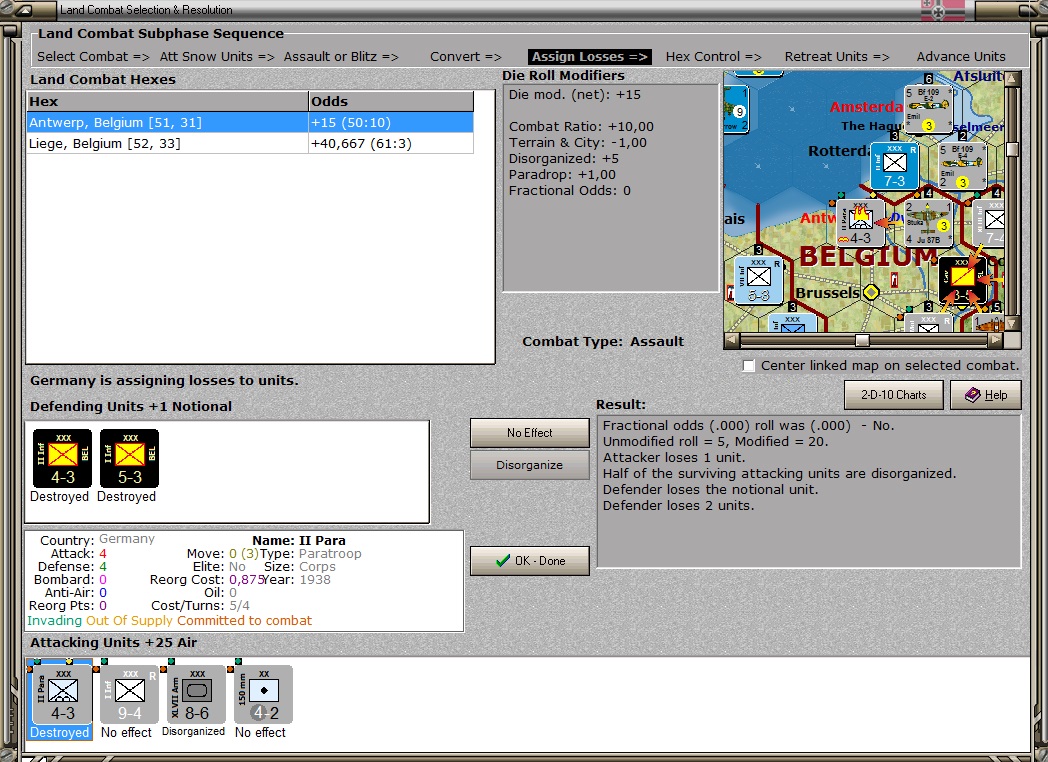This screenshot has height=762, width=1048.
Task: Click the Hex column header
Action: [167, 102]
